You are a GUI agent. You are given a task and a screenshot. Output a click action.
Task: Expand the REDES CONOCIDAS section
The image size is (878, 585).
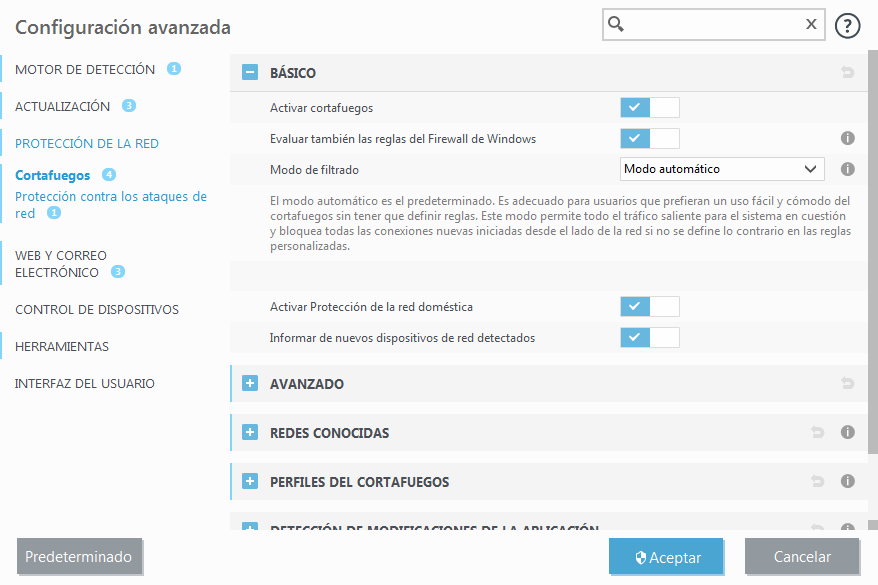(250, 432)
